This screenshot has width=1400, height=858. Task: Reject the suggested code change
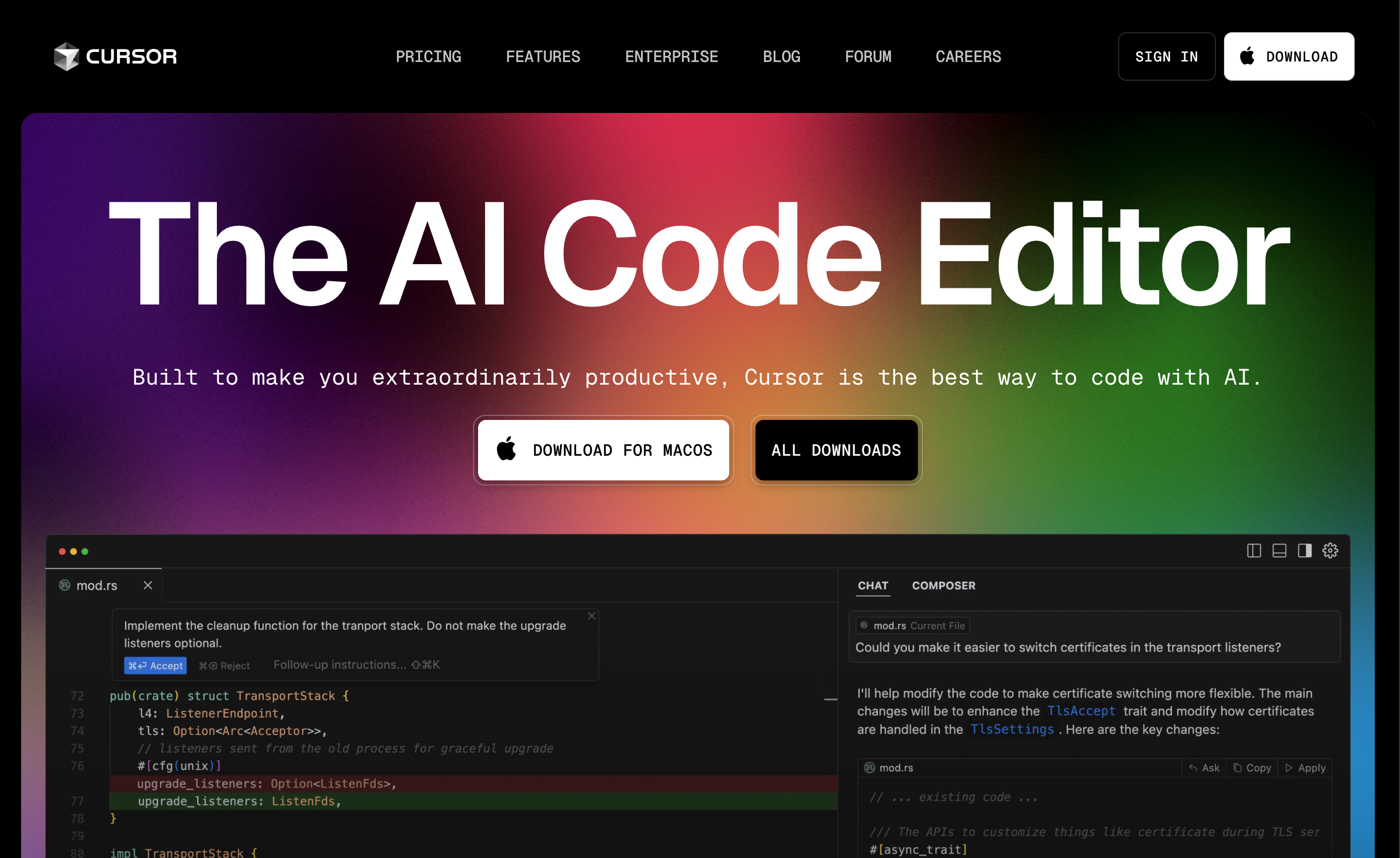coord(224,665)
